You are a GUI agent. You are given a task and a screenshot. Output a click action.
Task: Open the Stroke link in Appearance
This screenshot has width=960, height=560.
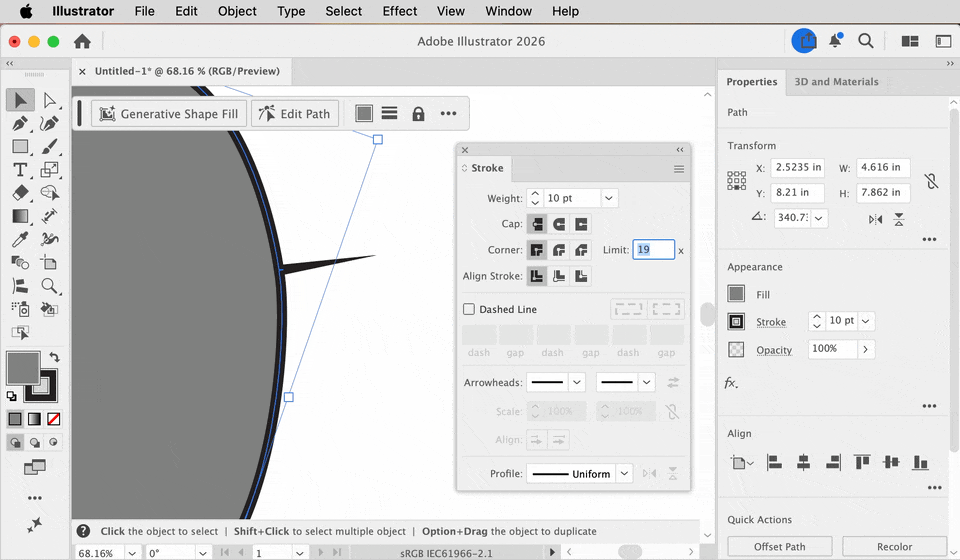point(771,322)
